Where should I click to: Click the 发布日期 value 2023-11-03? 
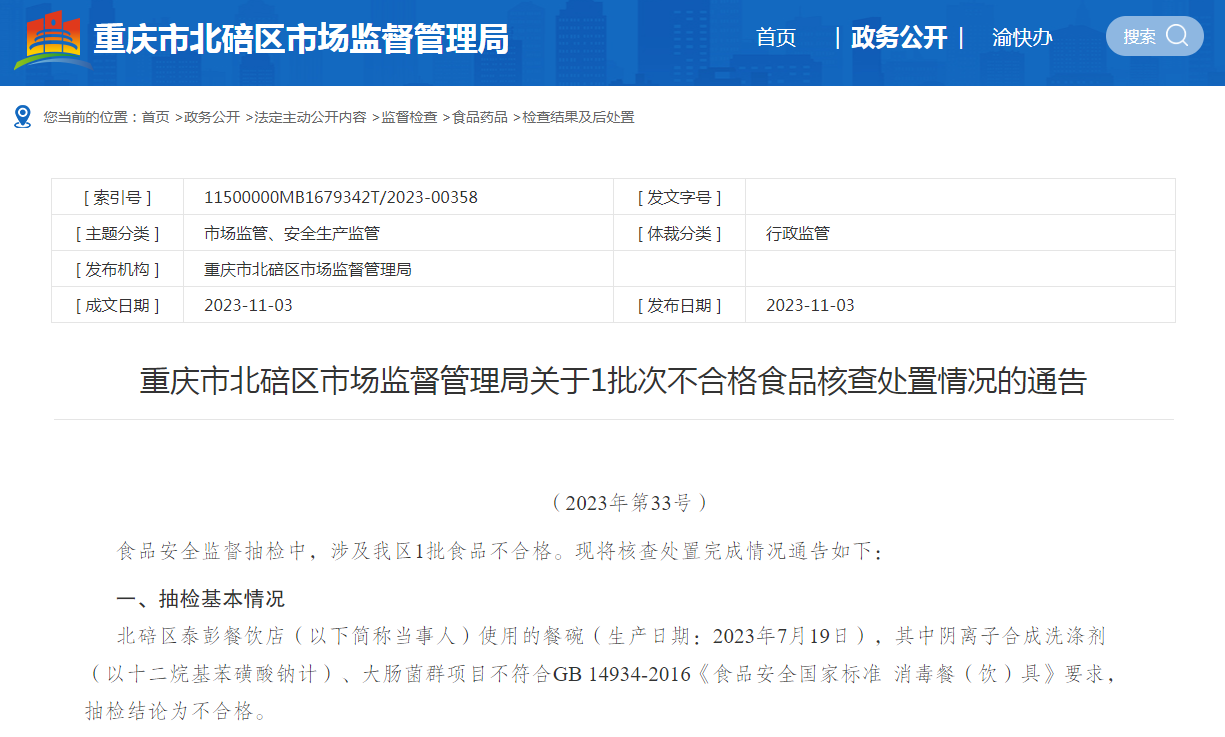pyautogui.click(x=810, y=305)
